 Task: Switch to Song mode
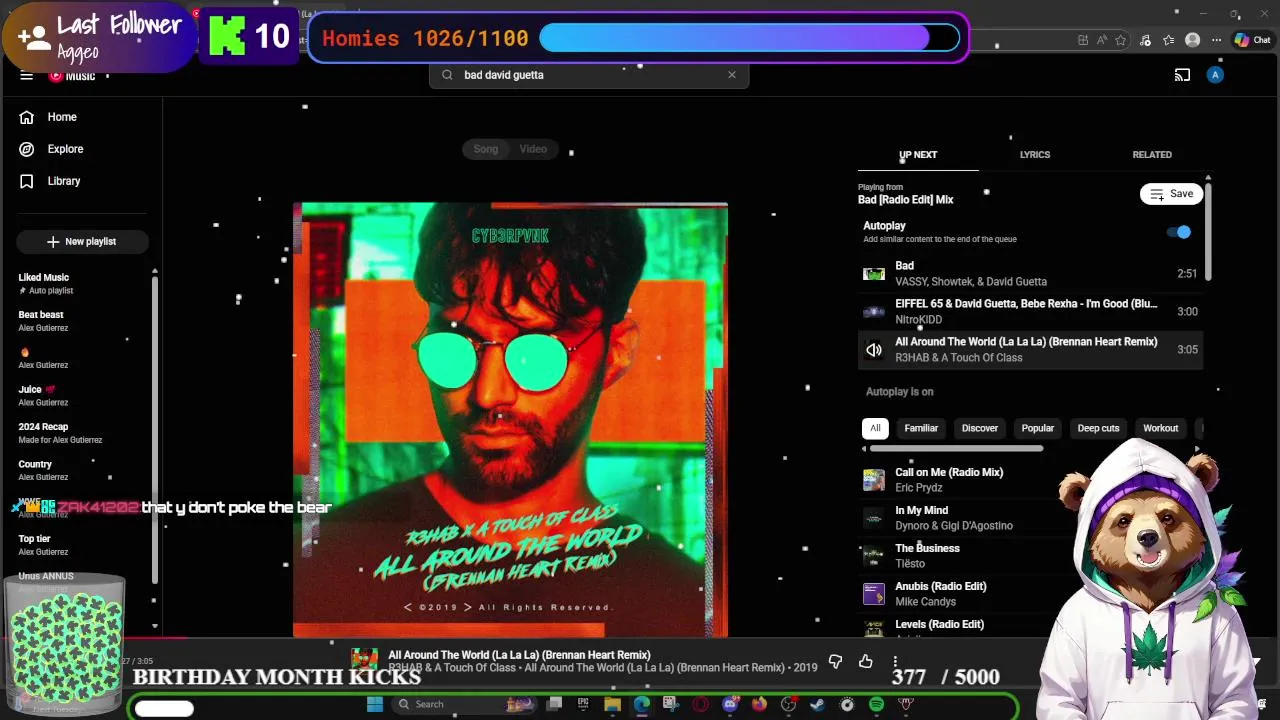click(x=485, y=149)
